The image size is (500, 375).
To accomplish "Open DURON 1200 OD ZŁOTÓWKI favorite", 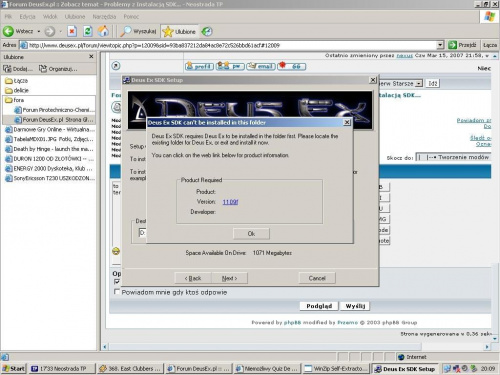I will click(50, 159).
